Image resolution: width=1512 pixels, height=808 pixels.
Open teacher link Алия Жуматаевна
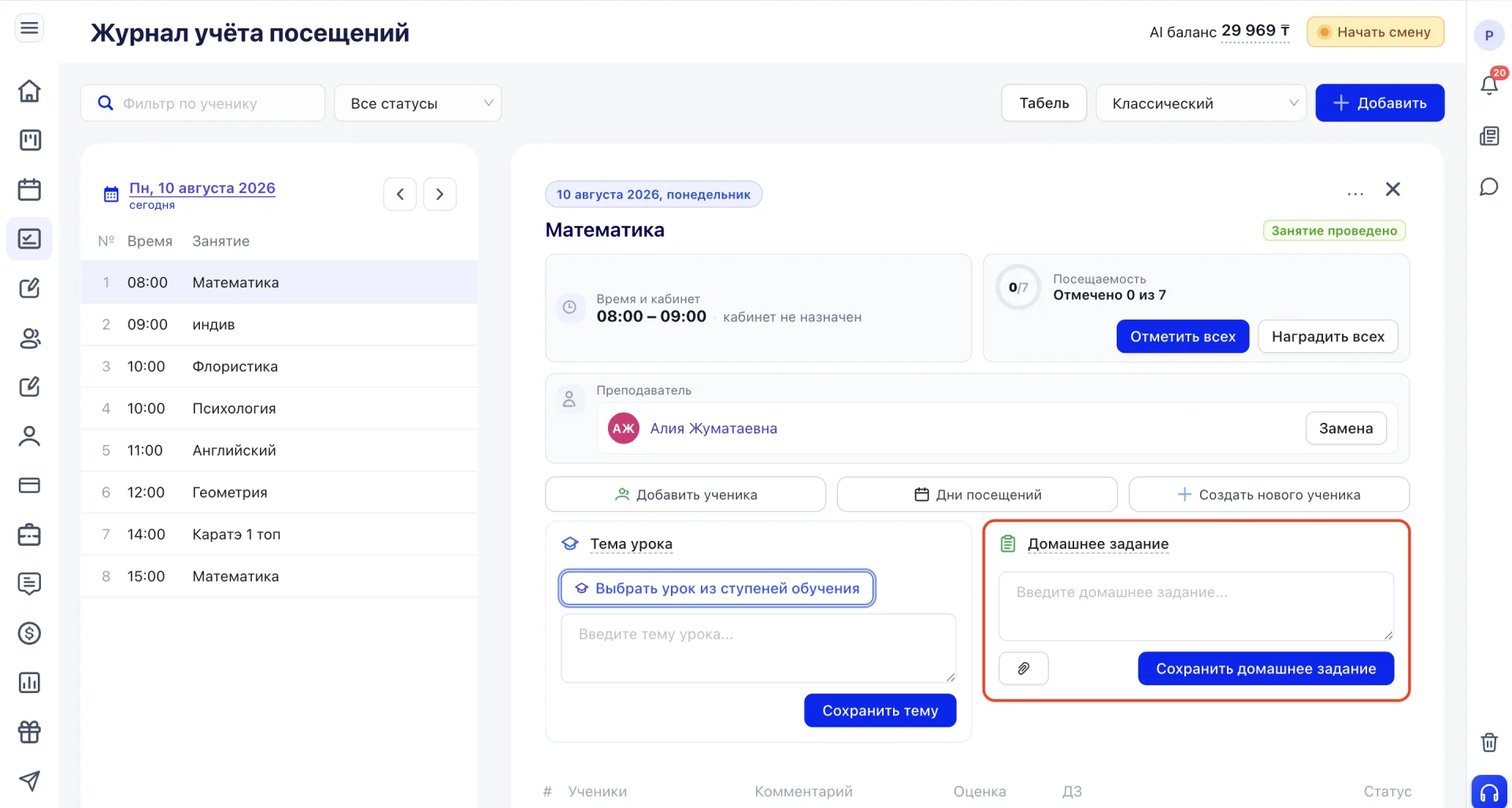tap(713, 428)
